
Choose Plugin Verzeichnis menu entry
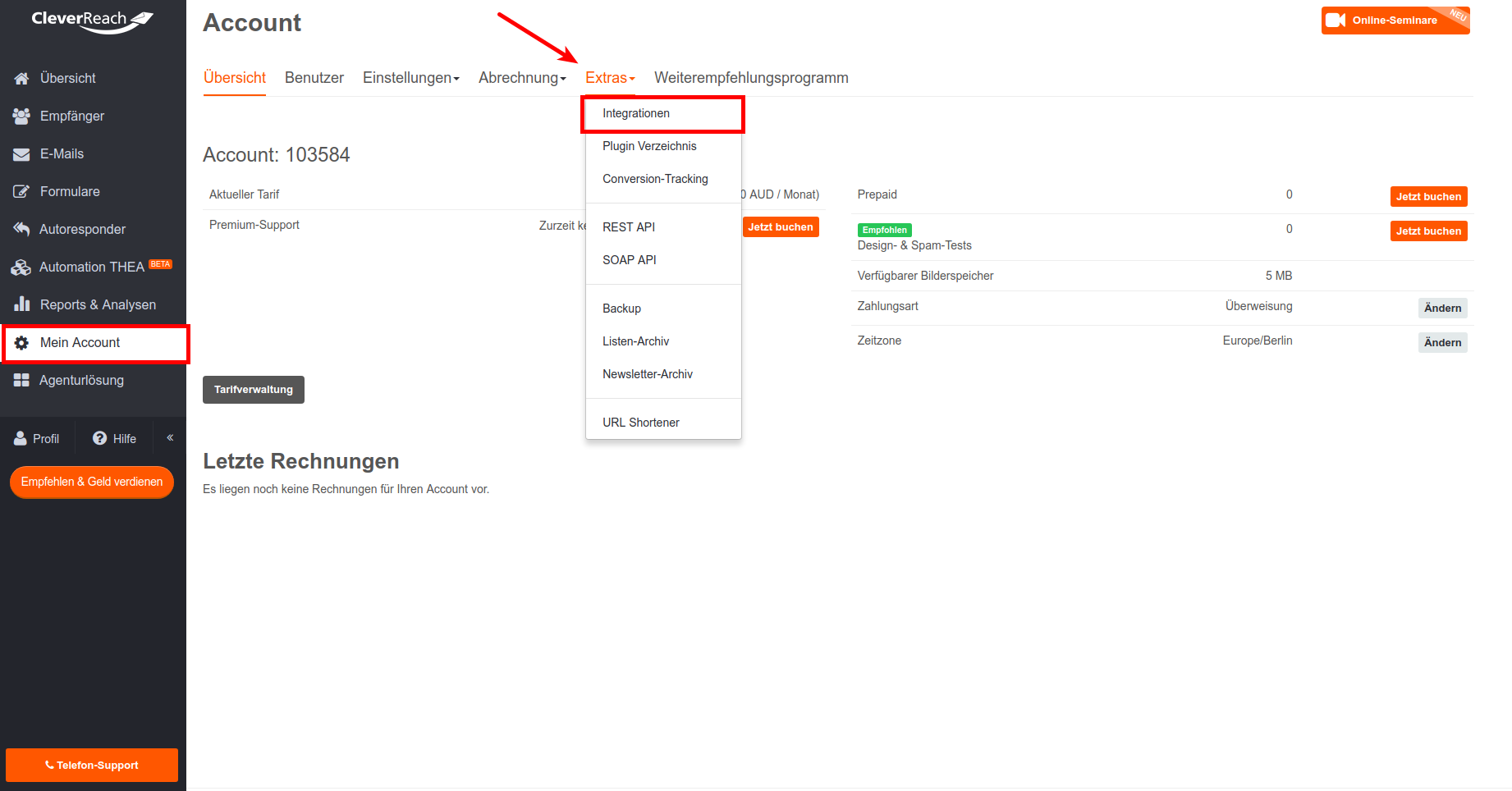[663, 146]
